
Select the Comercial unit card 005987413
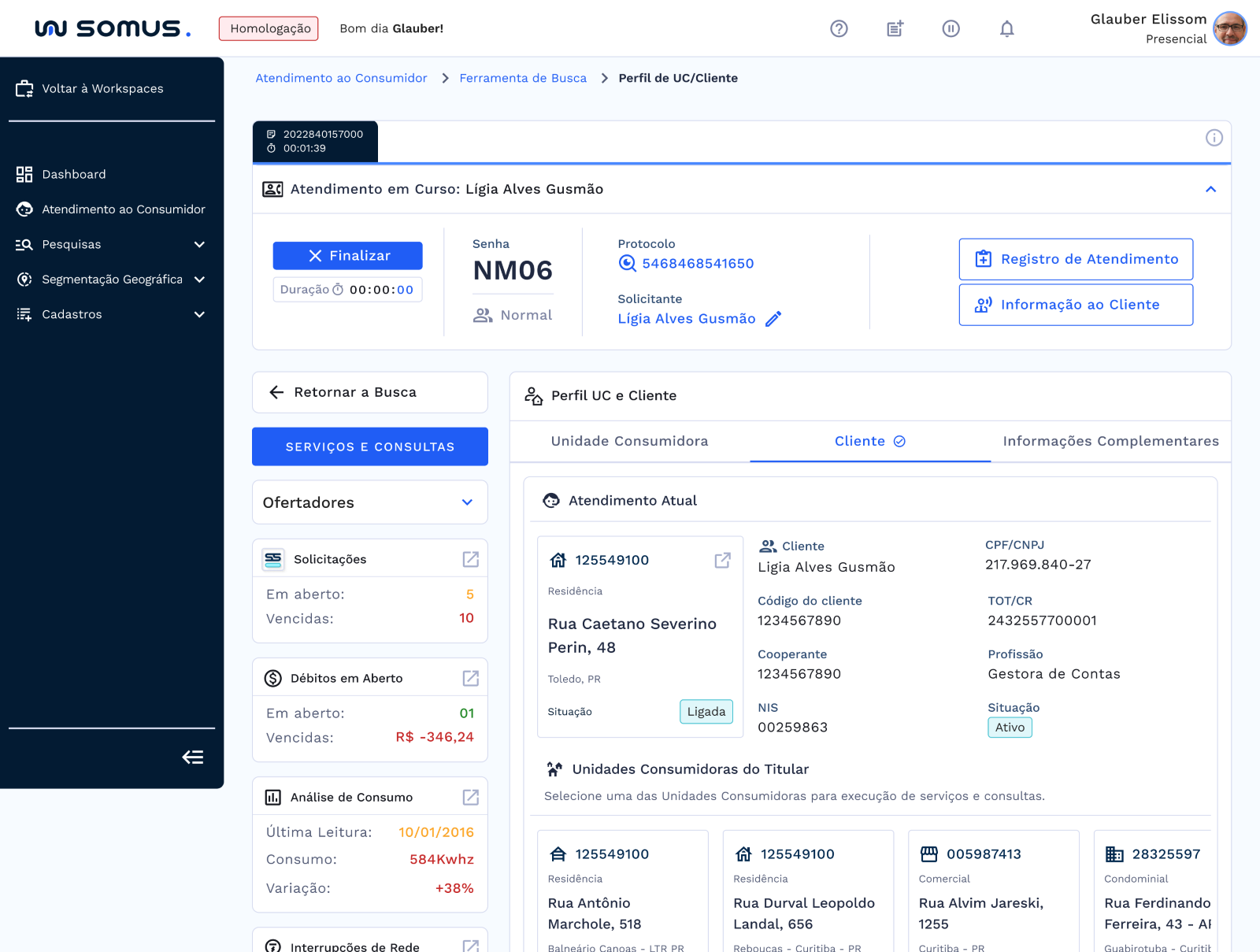pyautogui.click(x=992, y=890)
